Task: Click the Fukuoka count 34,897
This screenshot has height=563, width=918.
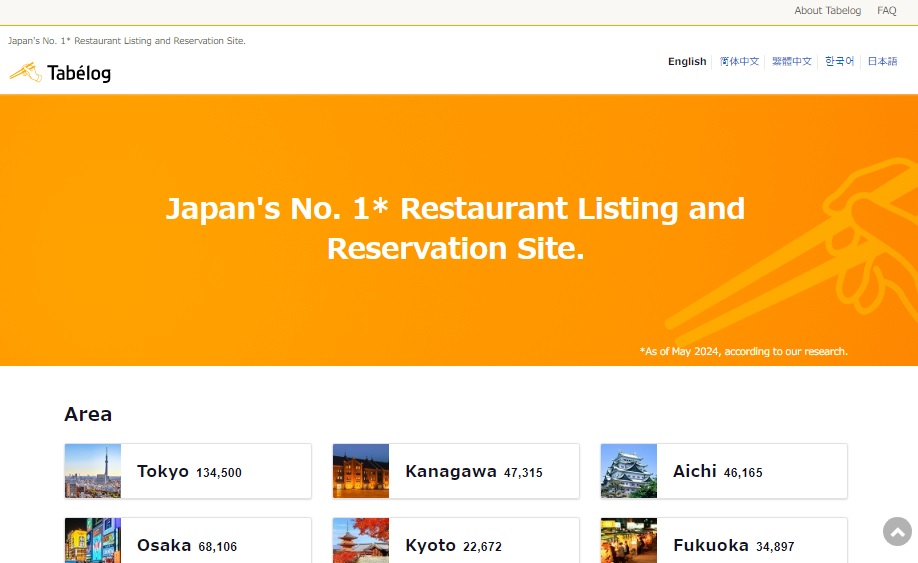Action: pos(775,547)
